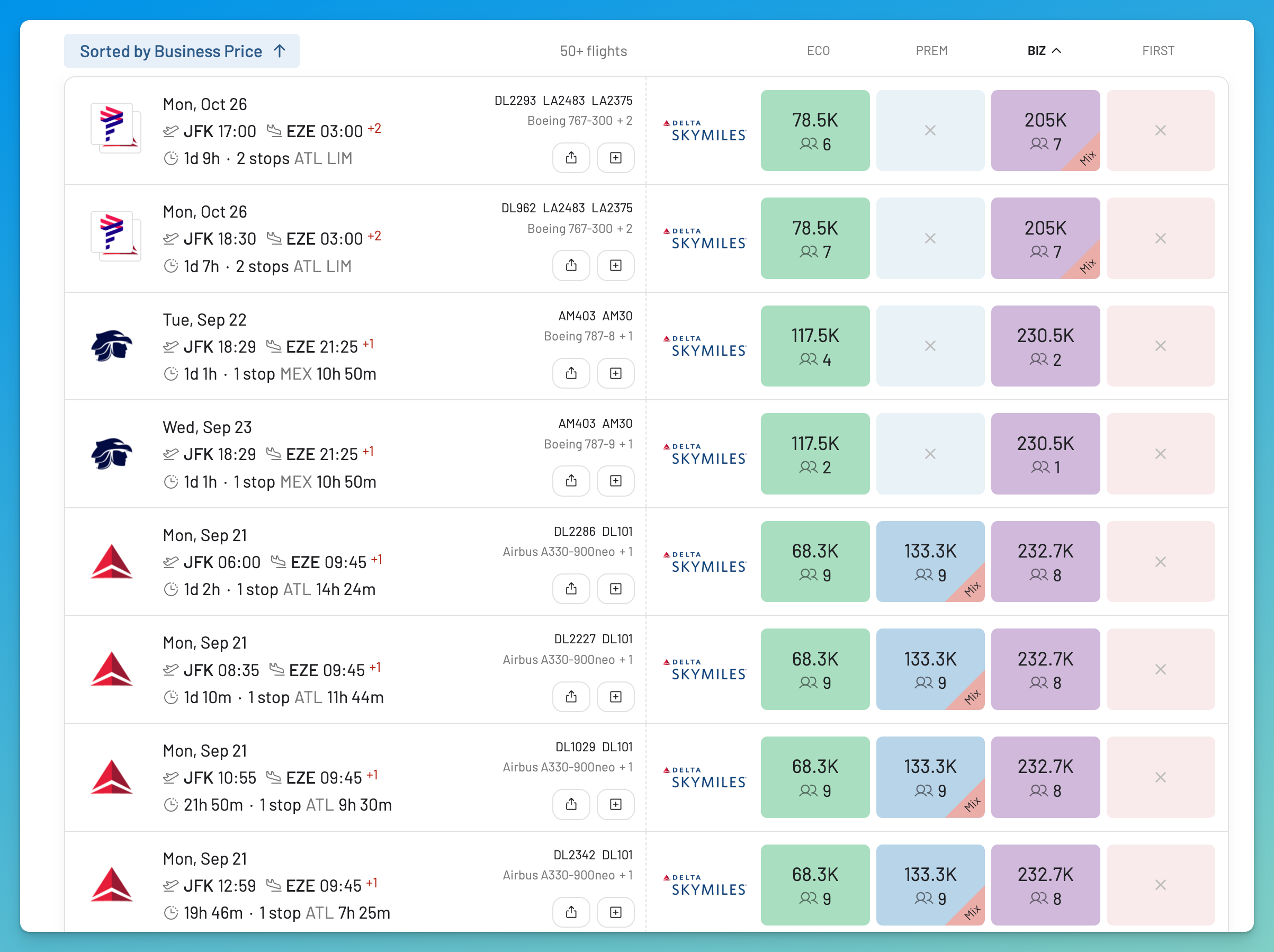Click unavailable premium cell on JFK 17:00 row
The image size is (1274, 952).
pyautogui.click(x=930, y=131)
